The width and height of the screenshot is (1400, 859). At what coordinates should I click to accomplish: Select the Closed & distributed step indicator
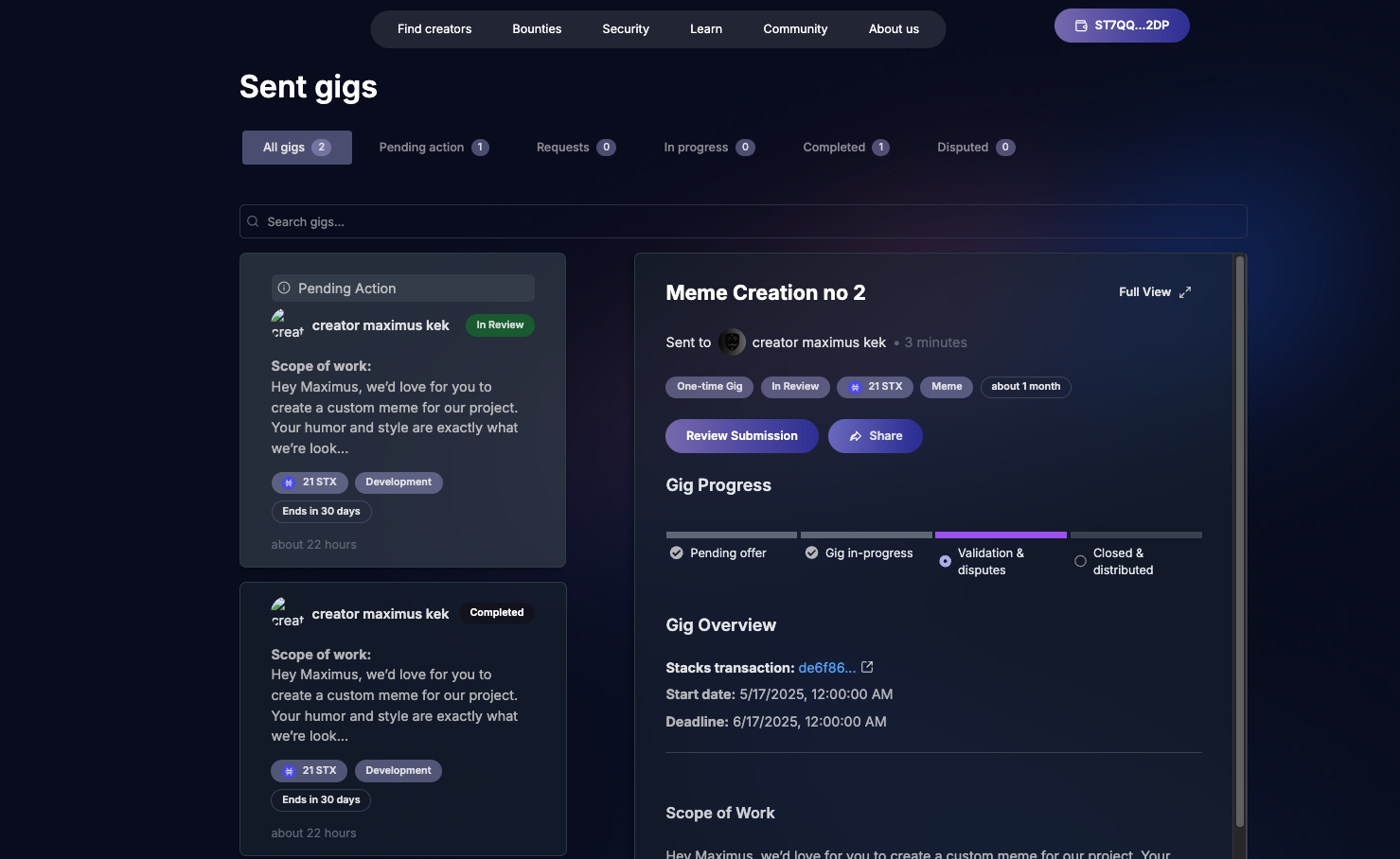[x=1080, y=561]
